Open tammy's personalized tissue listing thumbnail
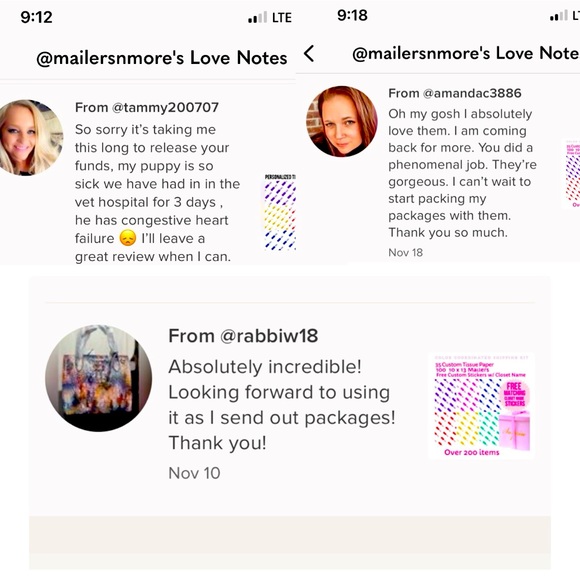The image size is (580, 580). (280, 212)
